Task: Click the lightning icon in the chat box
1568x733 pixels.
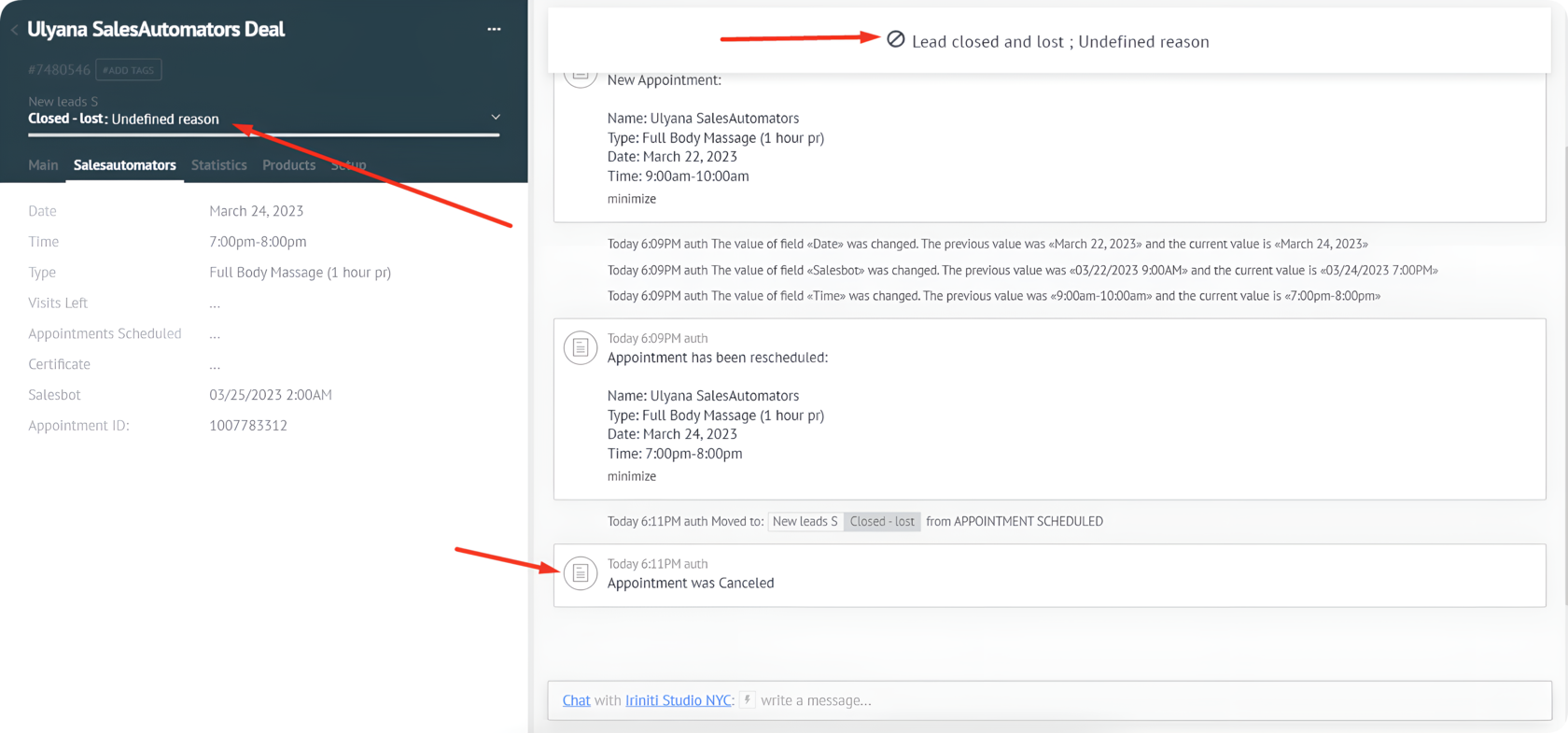Action: point(748,700)
